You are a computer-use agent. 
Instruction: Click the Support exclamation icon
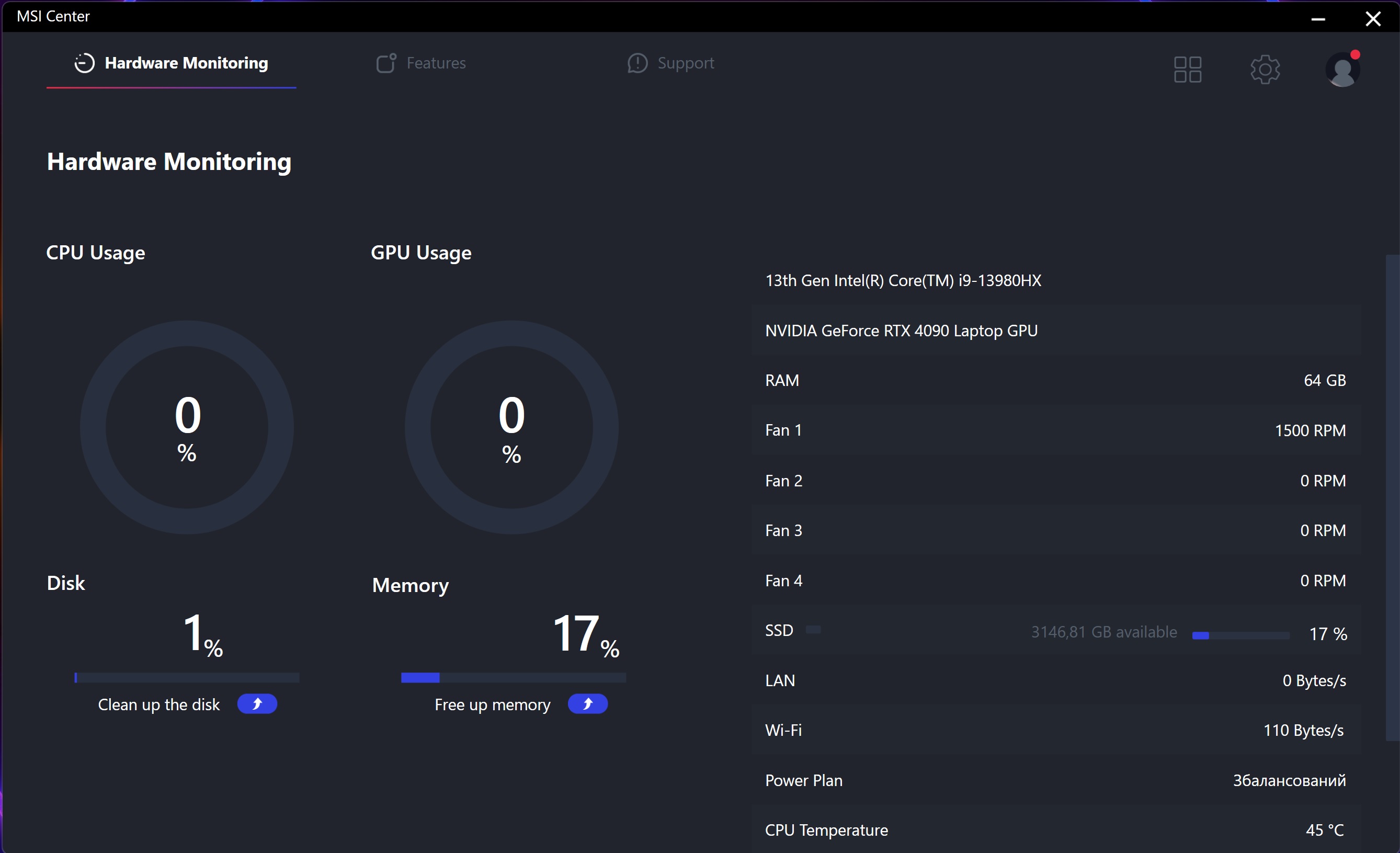coord(637,63)
